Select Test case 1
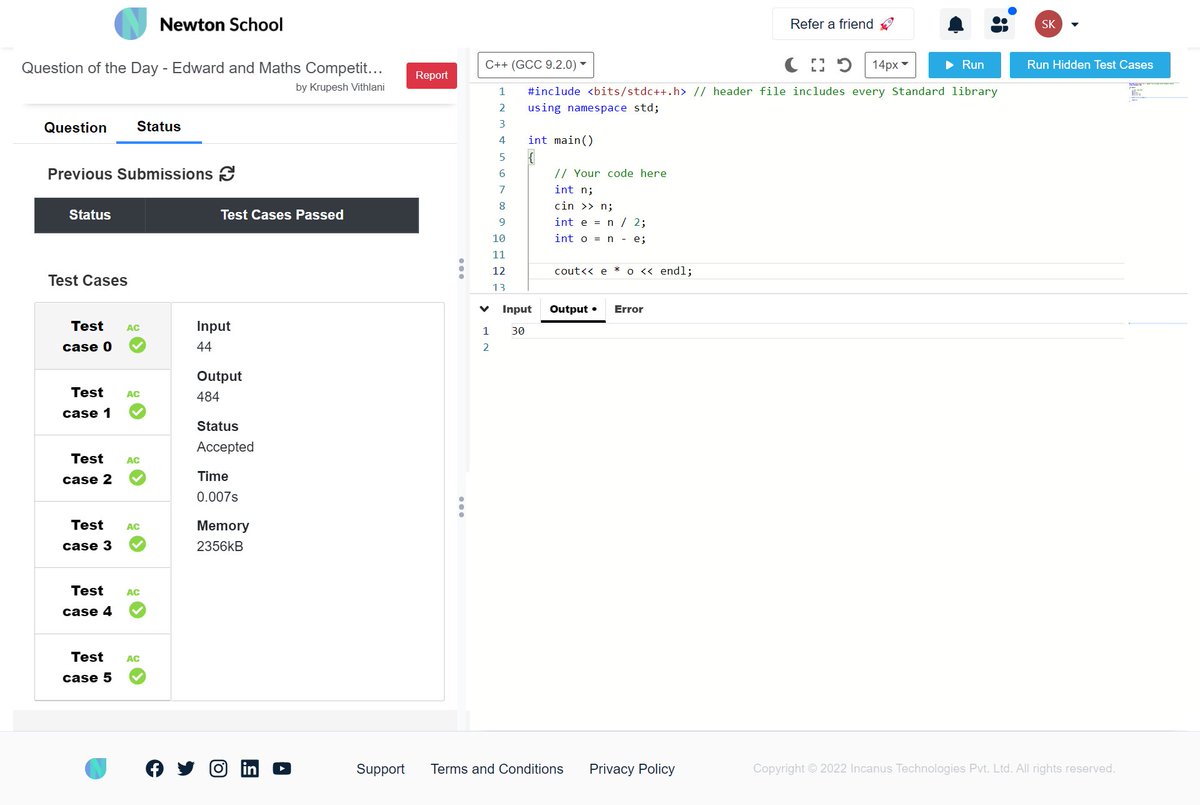 pos(103,402)
